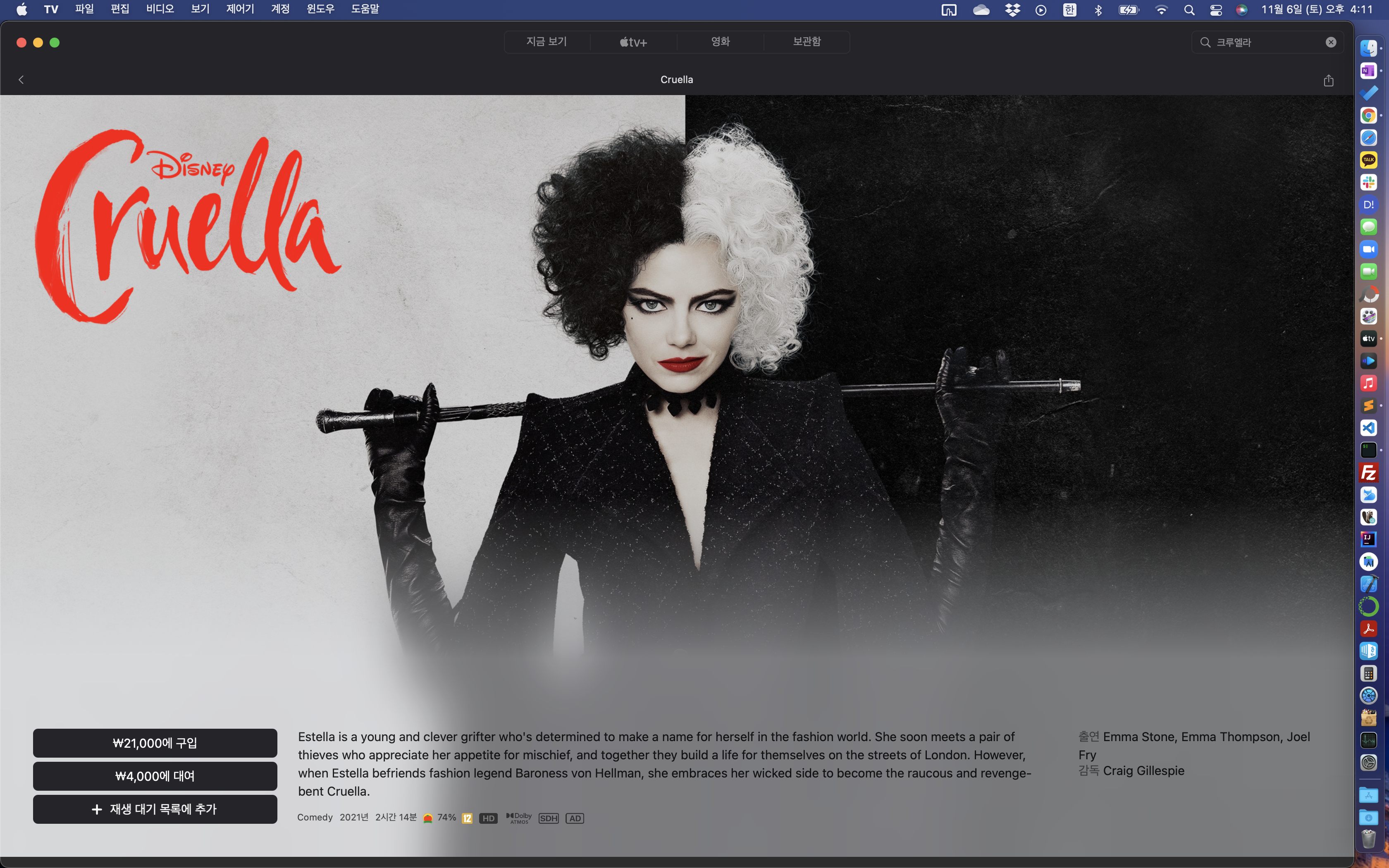Launch Zoom from the Dock
The image size is (1389, 868).
tap(1368, 249)
